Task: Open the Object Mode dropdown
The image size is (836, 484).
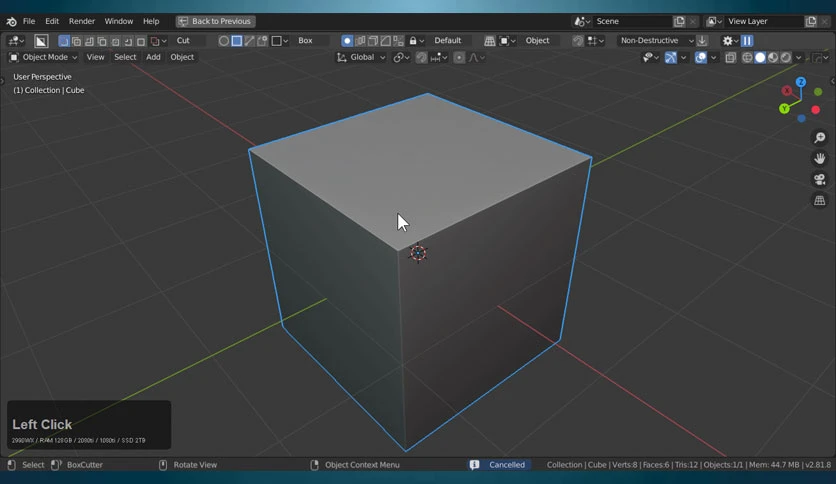Action: [x=44, y=57]
